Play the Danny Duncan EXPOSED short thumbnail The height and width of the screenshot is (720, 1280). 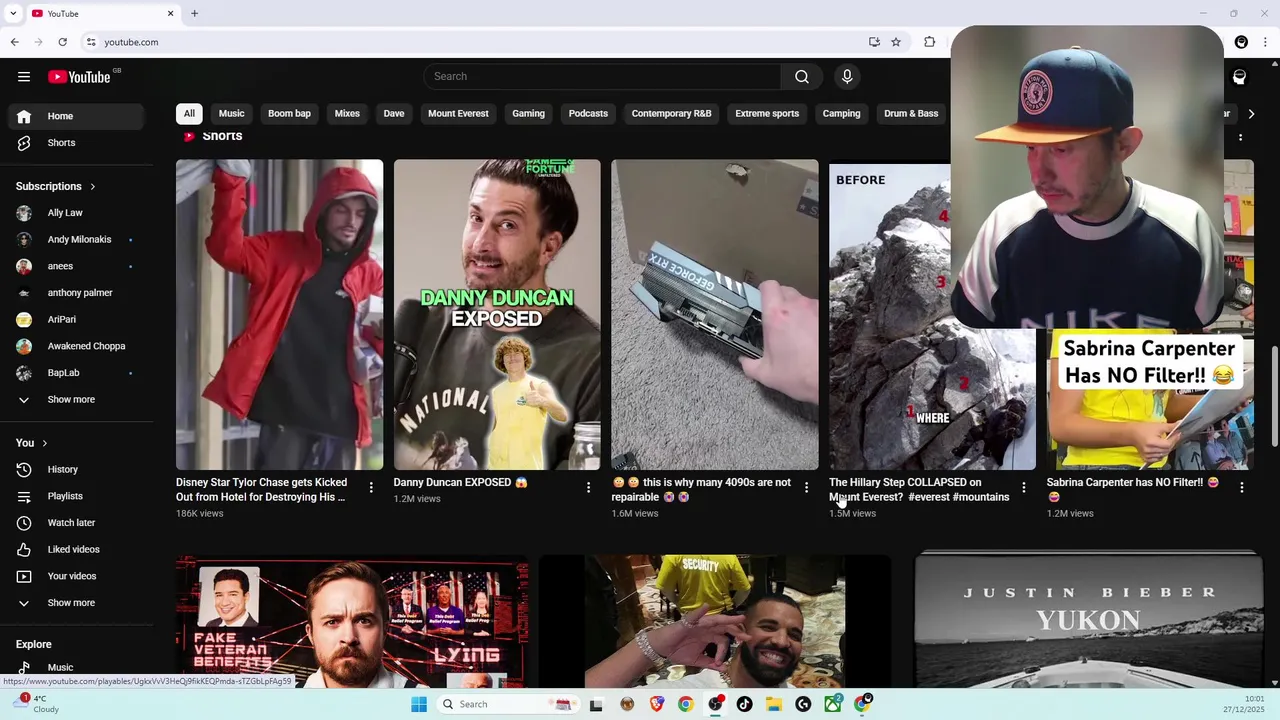497,314
